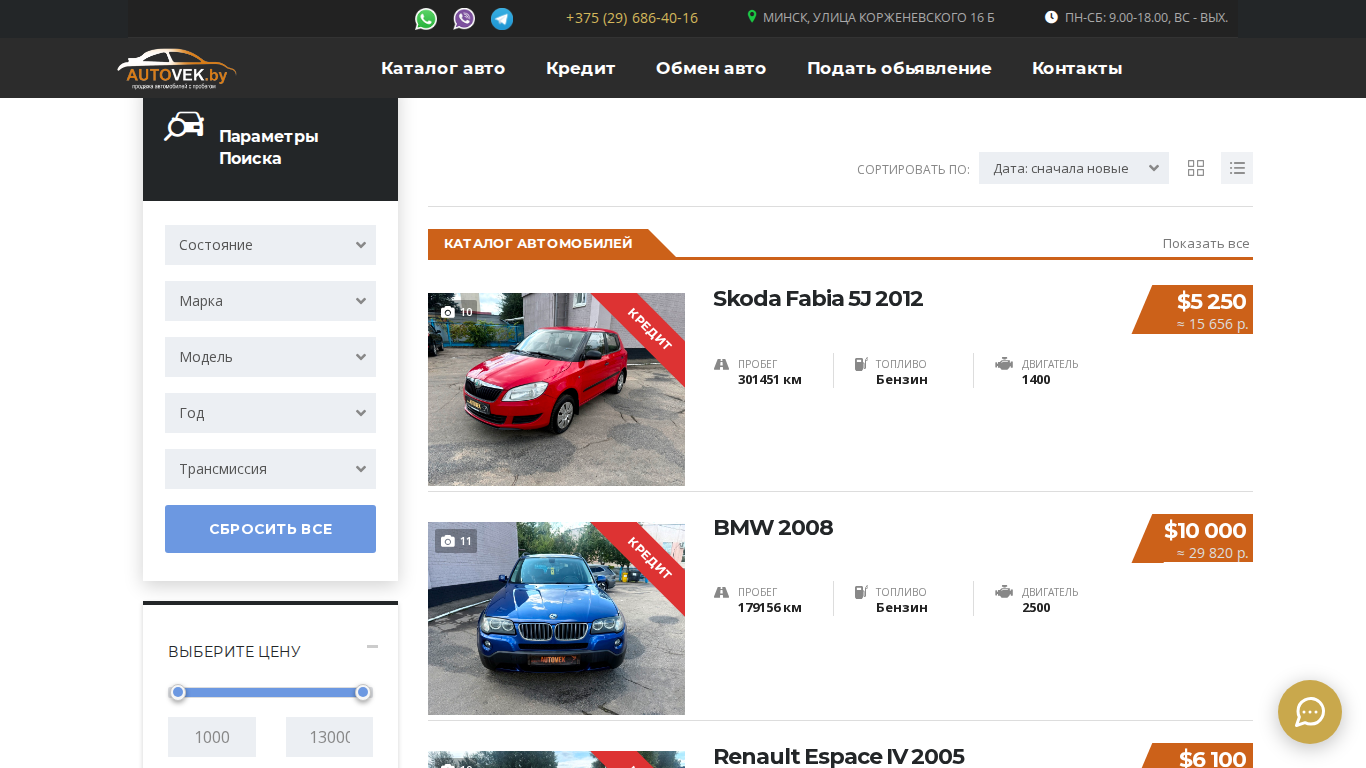Open Кредит menu item
The image size is (1366, 768).
581,68
